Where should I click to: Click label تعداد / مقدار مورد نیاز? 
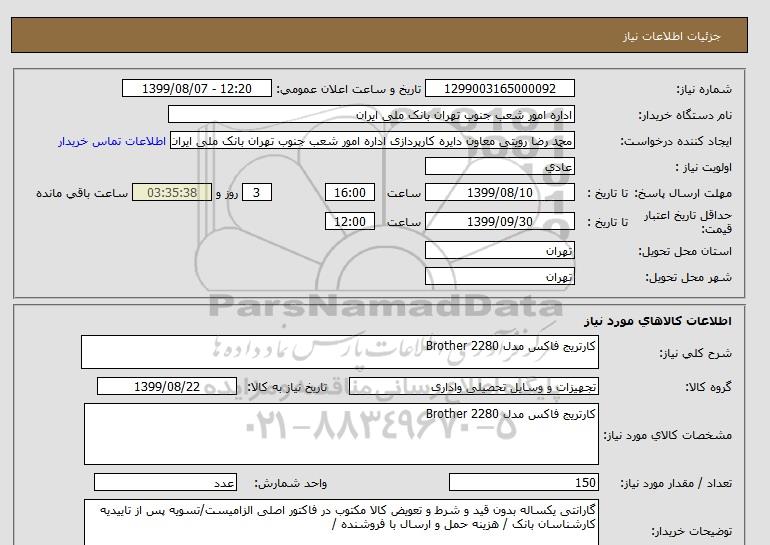(x=676, y=484)
